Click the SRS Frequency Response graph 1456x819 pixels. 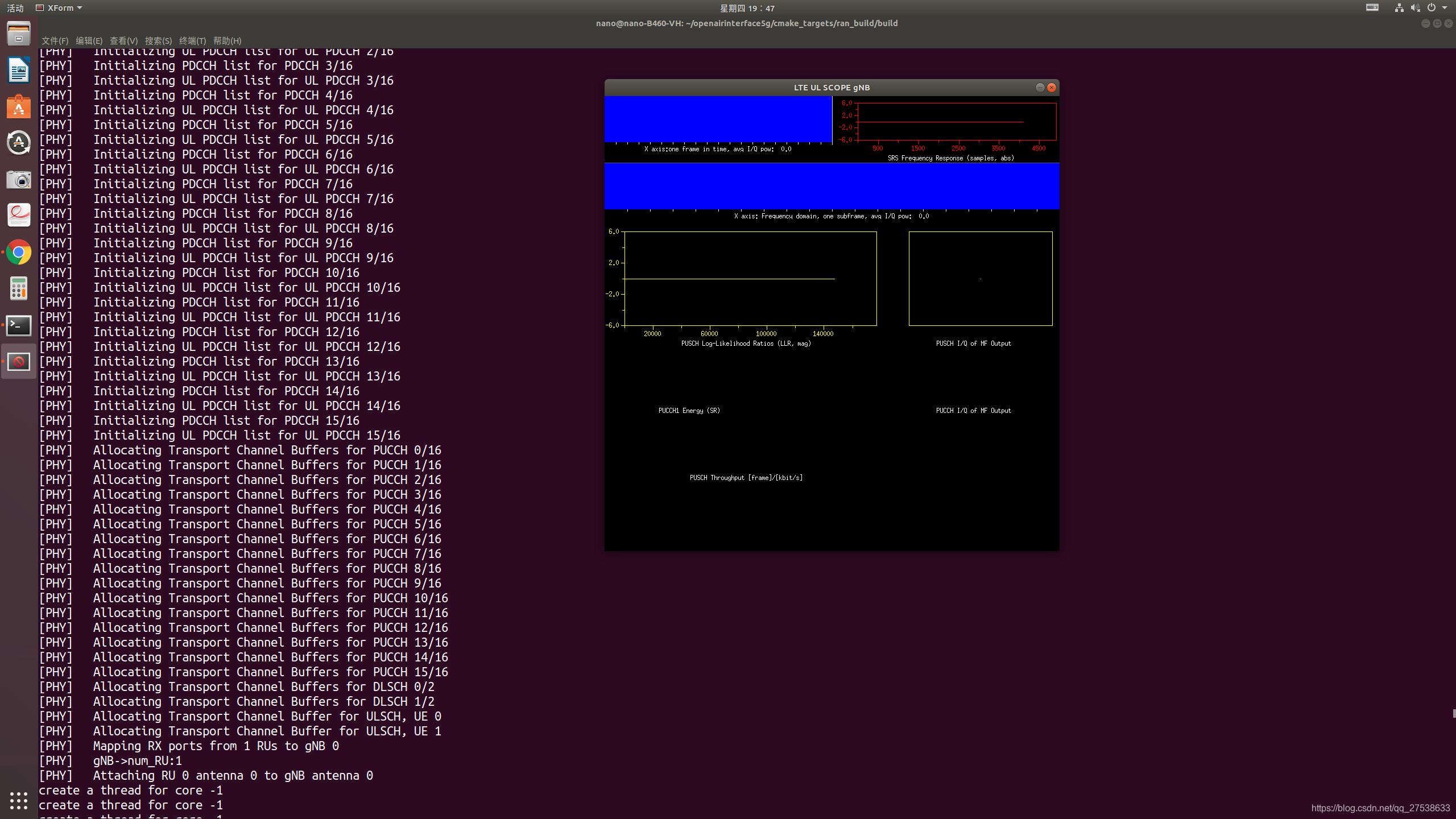click(957, 122)
